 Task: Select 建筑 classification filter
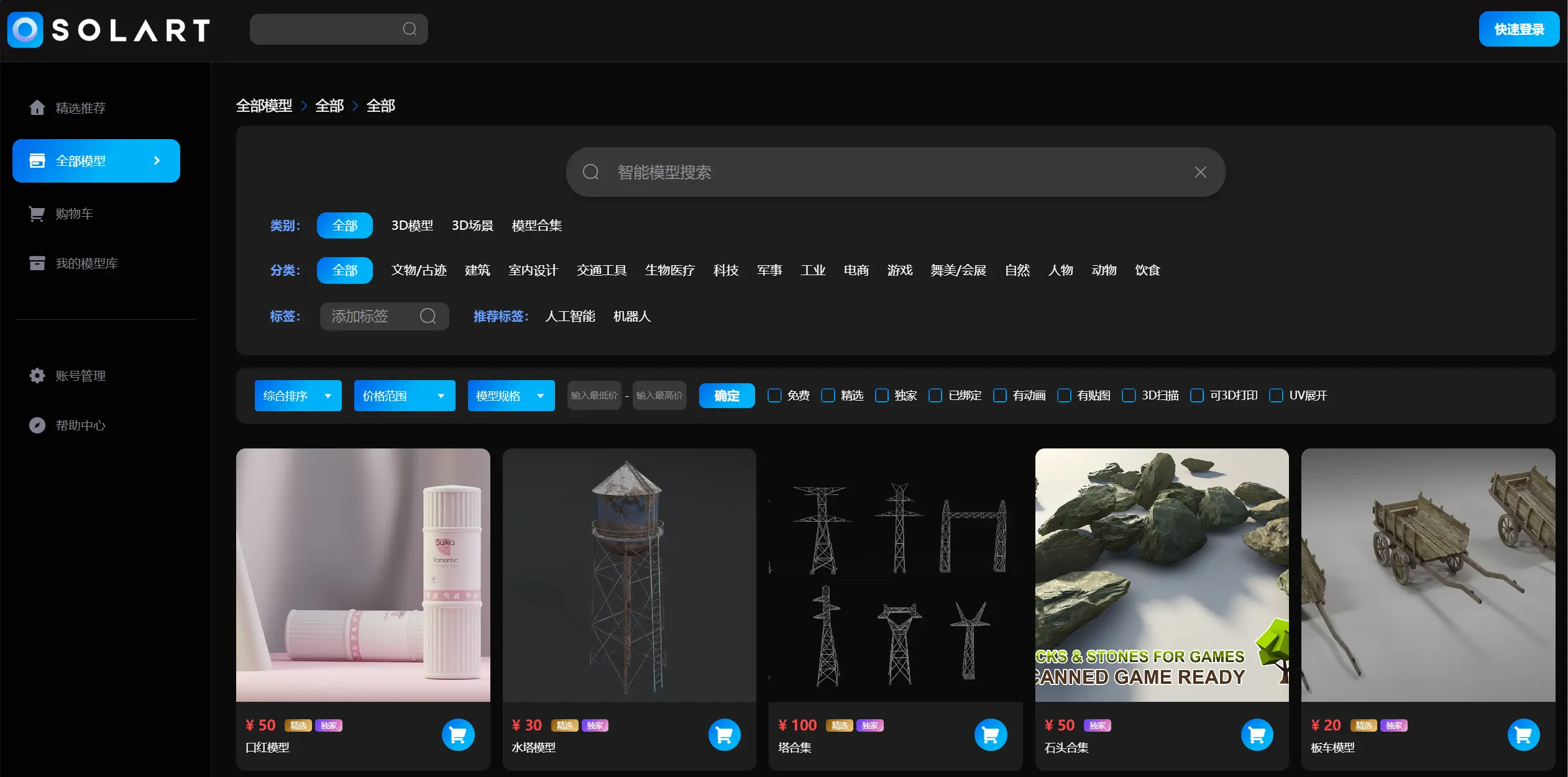[477, 270]
